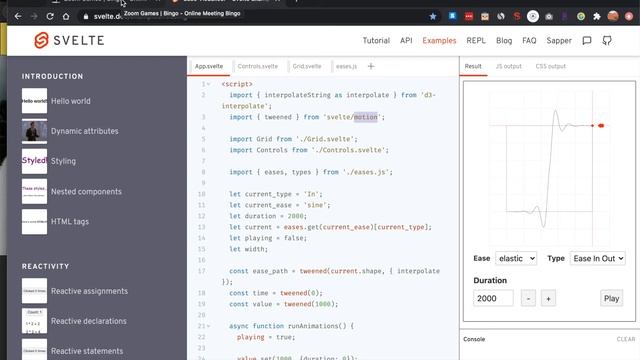Open Sapper navbar link
640x360 pixels.
click(x=559, y=40)
